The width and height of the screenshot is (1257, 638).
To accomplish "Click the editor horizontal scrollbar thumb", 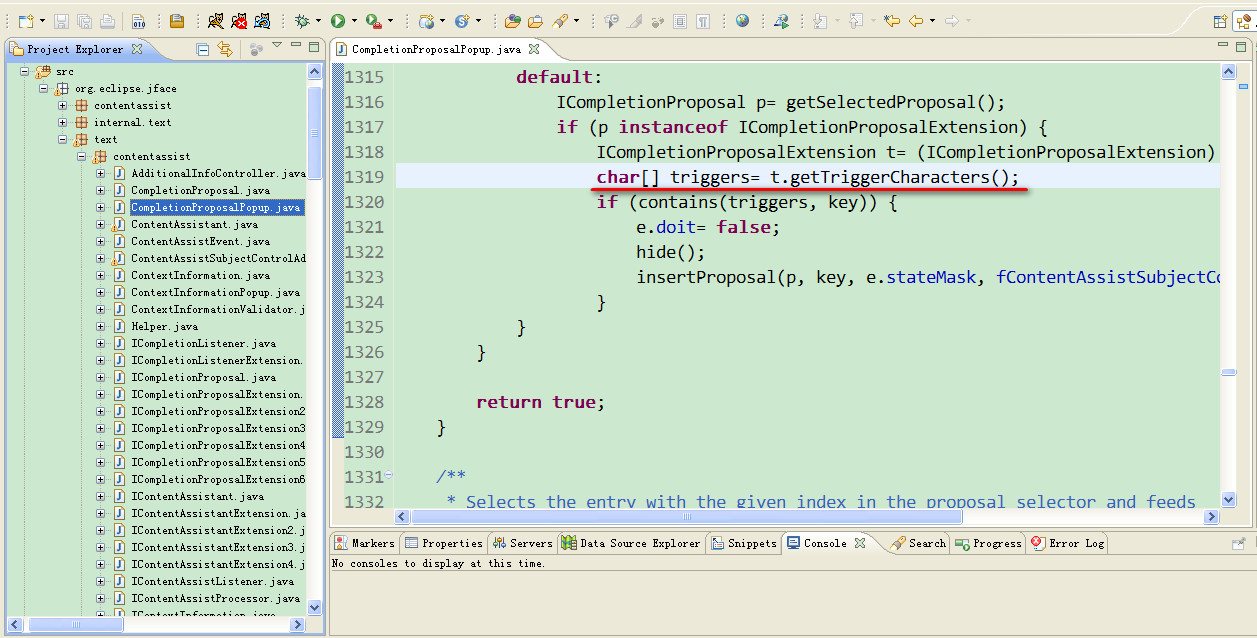I will (686, 517).
